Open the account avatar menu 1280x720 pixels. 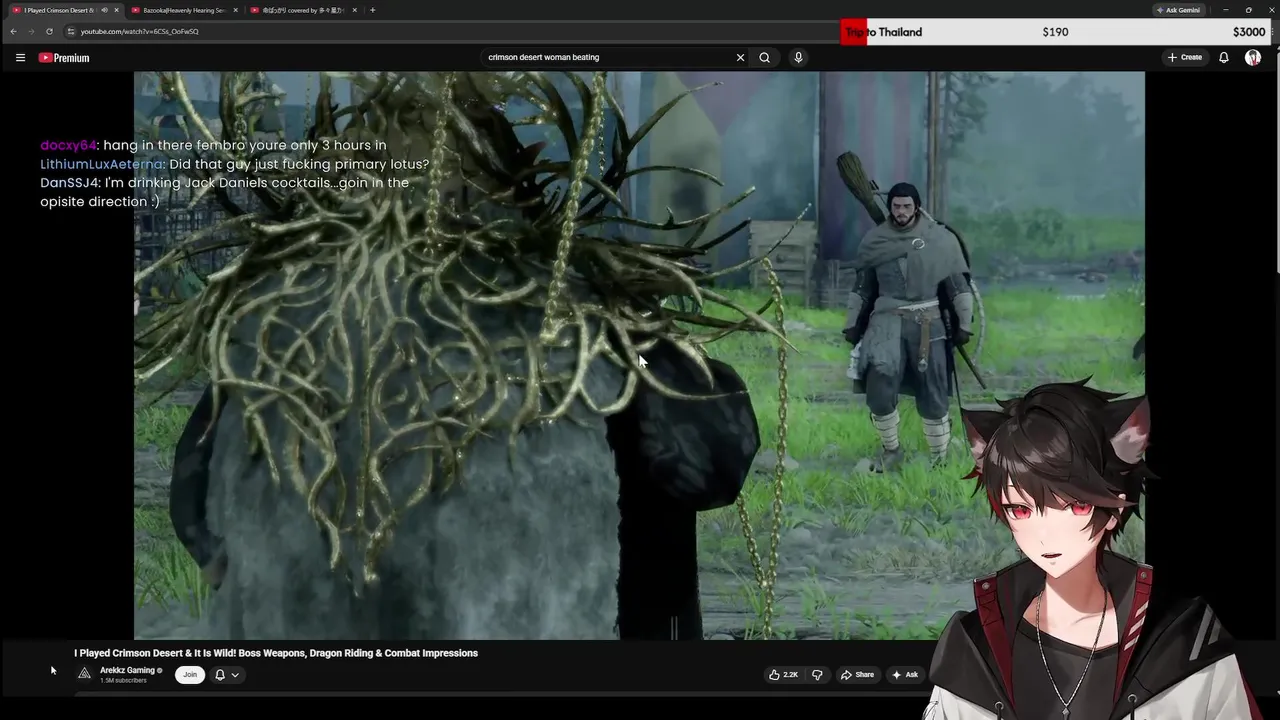(1253, 57)
